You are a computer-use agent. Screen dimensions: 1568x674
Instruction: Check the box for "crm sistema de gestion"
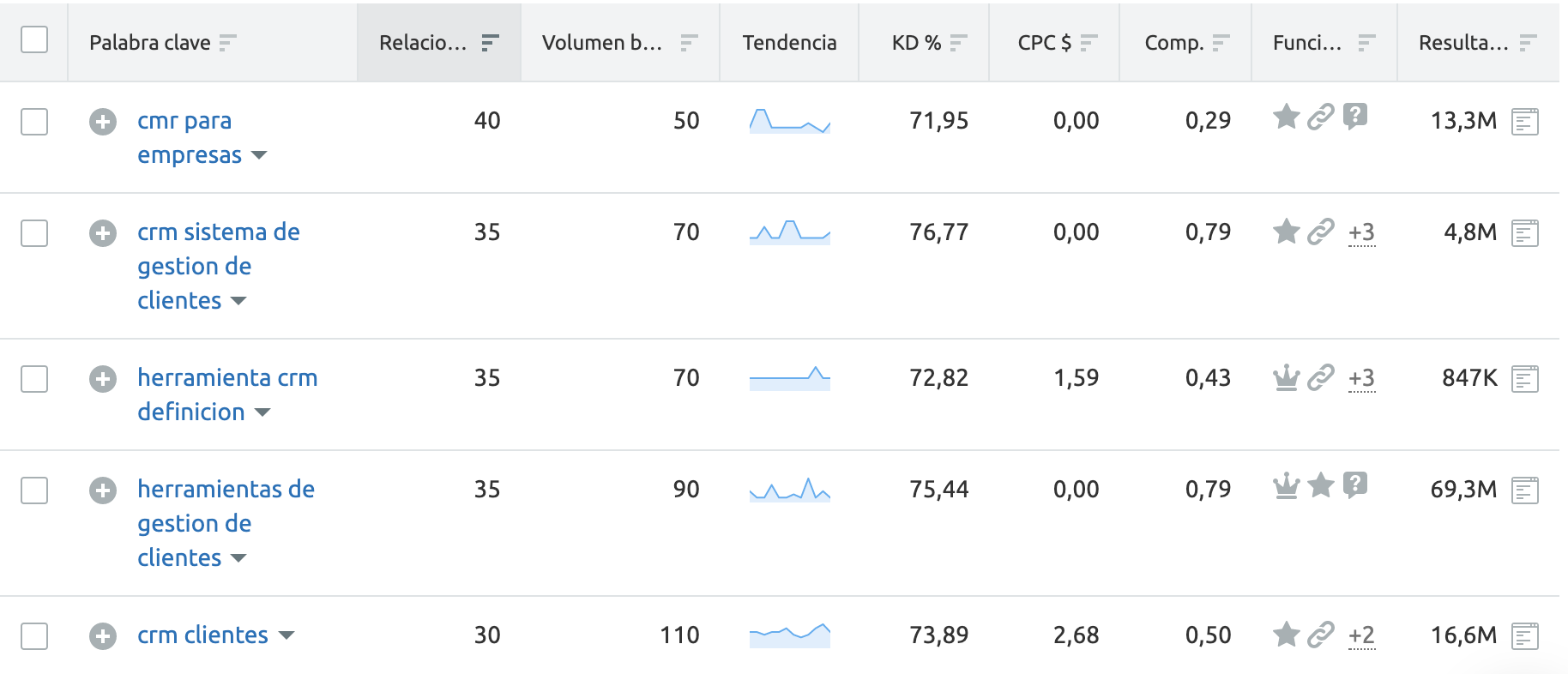point(34,233)
